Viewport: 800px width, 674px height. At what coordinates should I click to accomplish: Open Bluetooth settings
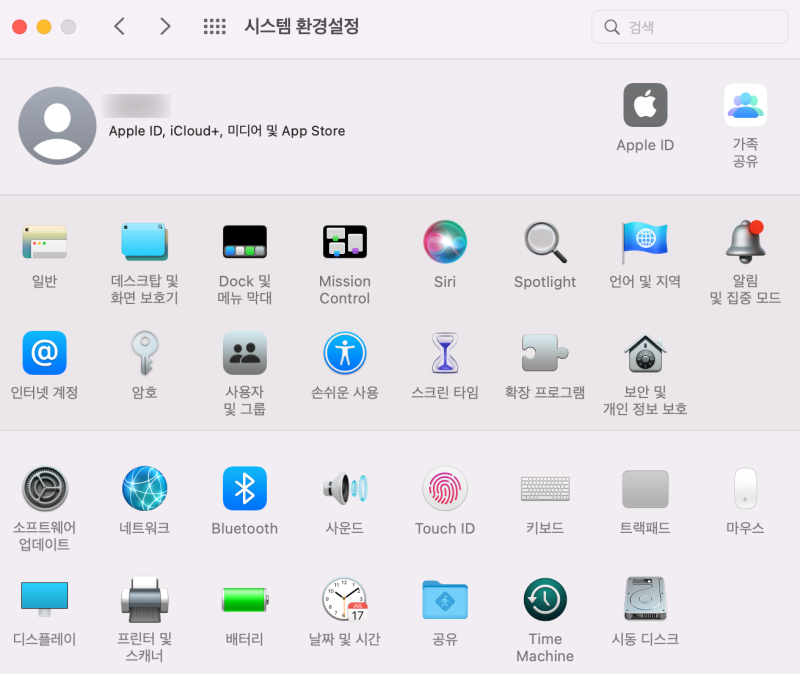(245, 489)
